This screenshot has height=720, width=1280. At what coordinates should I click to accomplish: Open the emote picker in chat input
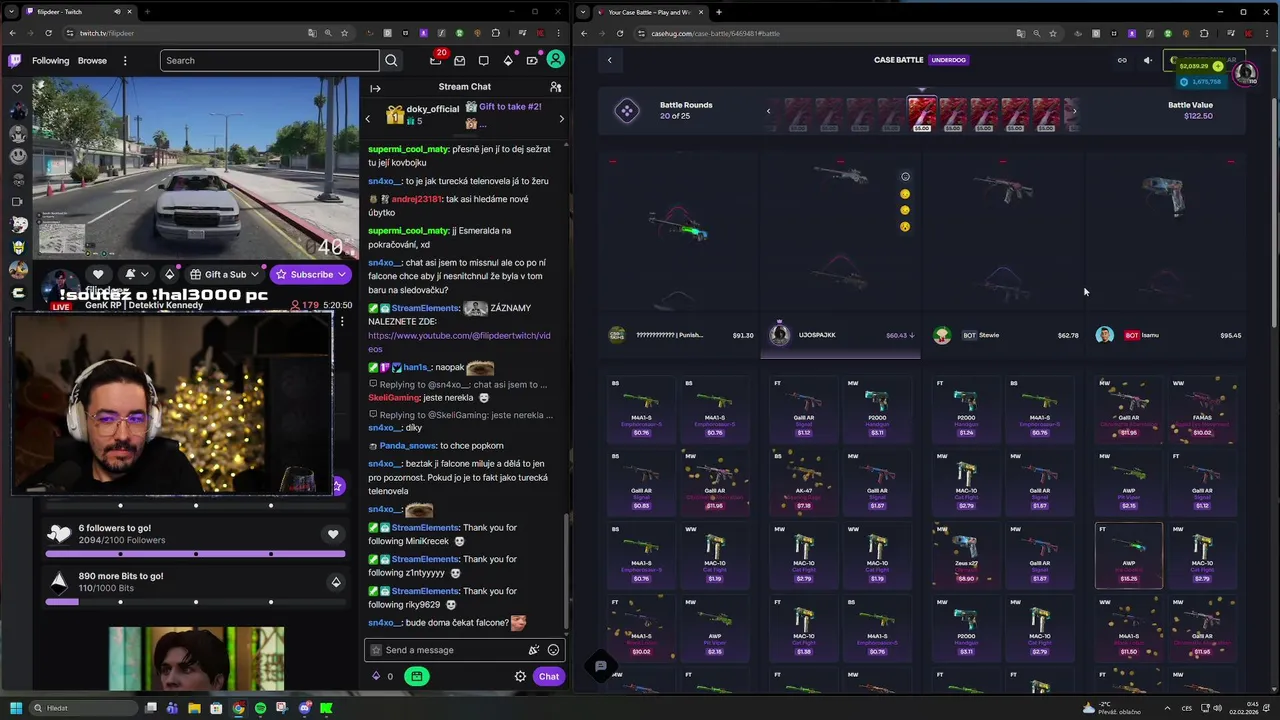(x=553, y=650)
